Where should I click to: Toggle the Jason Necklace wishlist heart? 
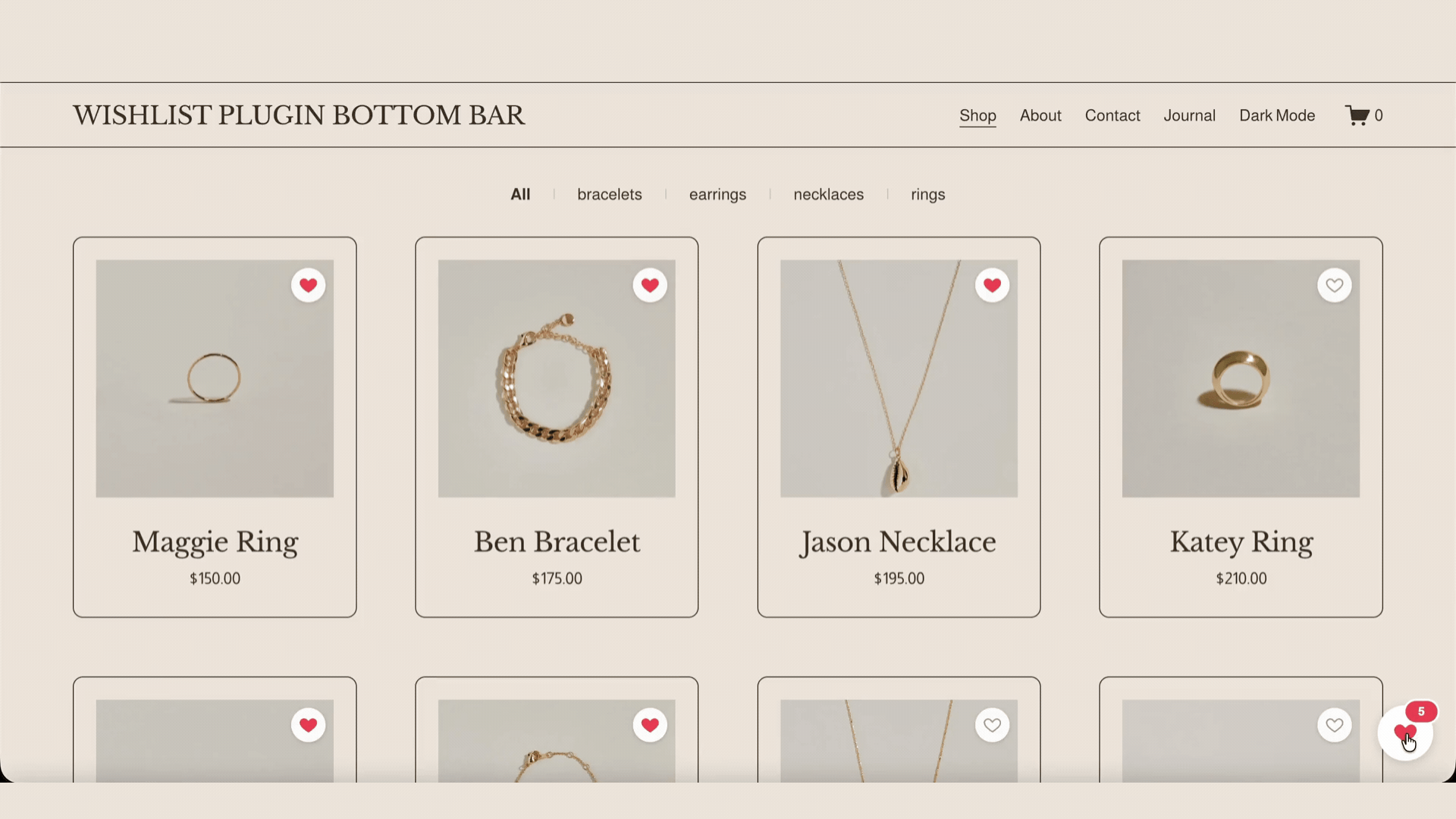(x=992, y=285)
